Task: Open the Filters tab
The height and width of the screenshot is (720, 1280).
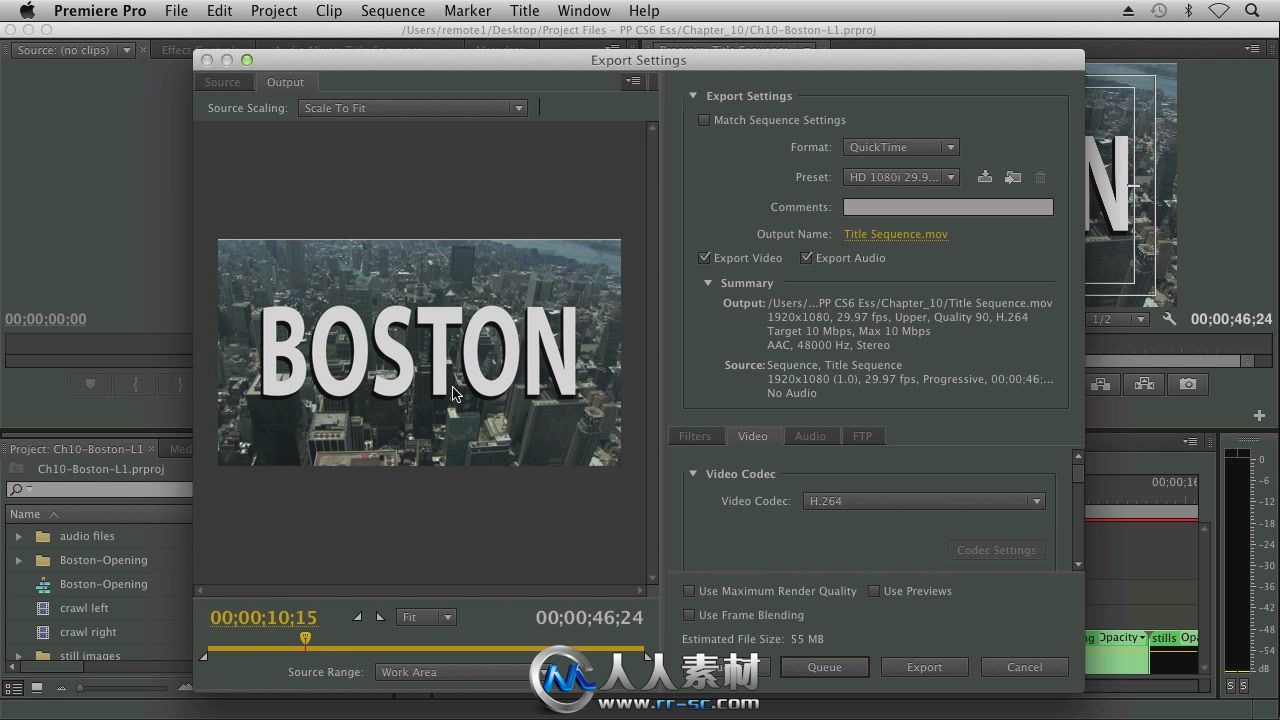Action: (x=695, y=436)
